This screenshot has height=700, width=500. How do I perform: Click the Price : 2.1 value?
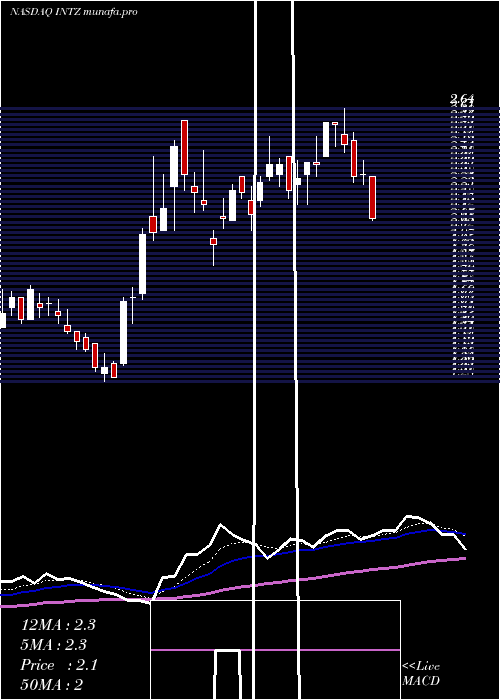click(x=59, y=665)
